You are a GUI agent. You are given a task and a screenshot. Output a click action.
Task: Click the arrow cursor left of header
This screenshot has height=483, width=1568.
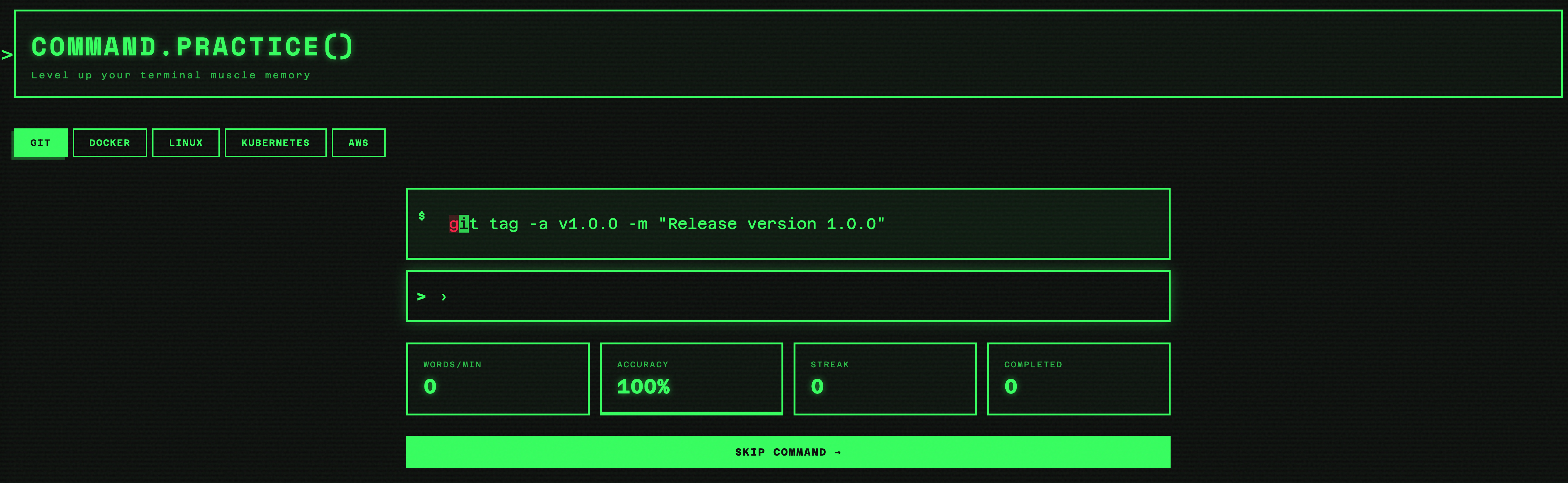click(x=7, y=55)
